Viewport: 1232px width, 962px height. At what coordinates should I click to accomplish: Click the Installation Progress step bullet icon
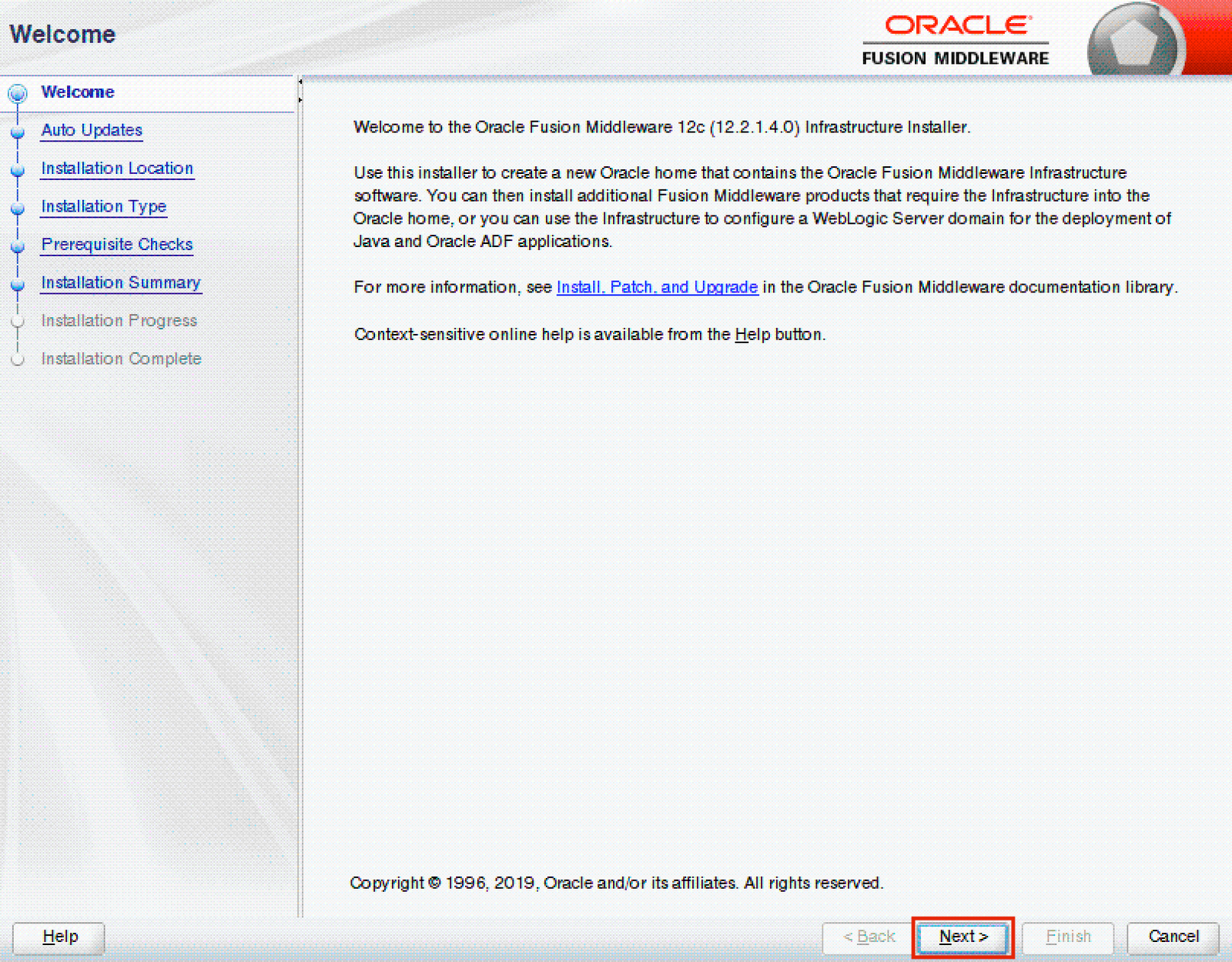click(18, 322)
